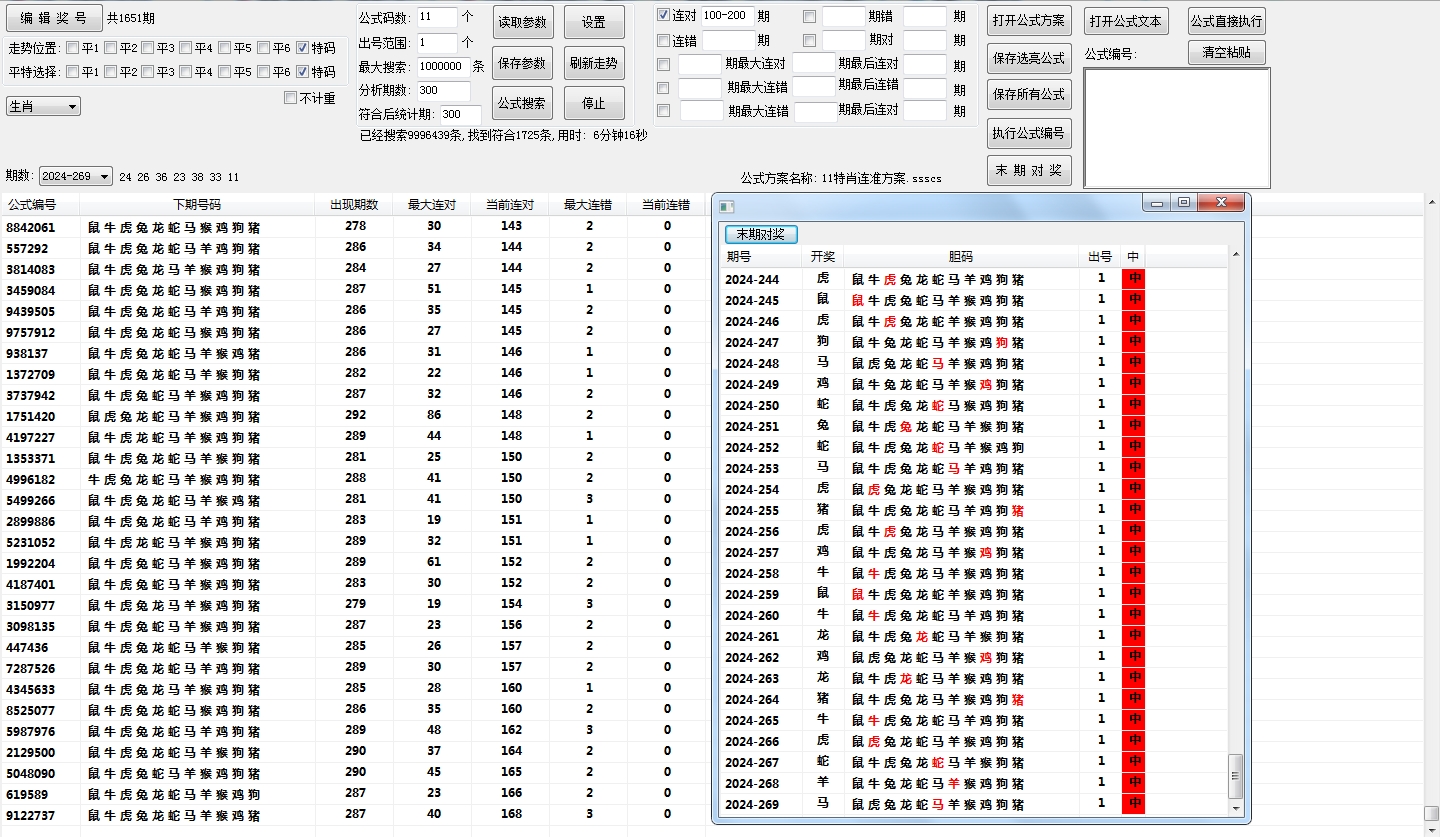Click inside the 公式编号 text box
The height and width of the screenshot is (837, 1440).
[1177, 128]
